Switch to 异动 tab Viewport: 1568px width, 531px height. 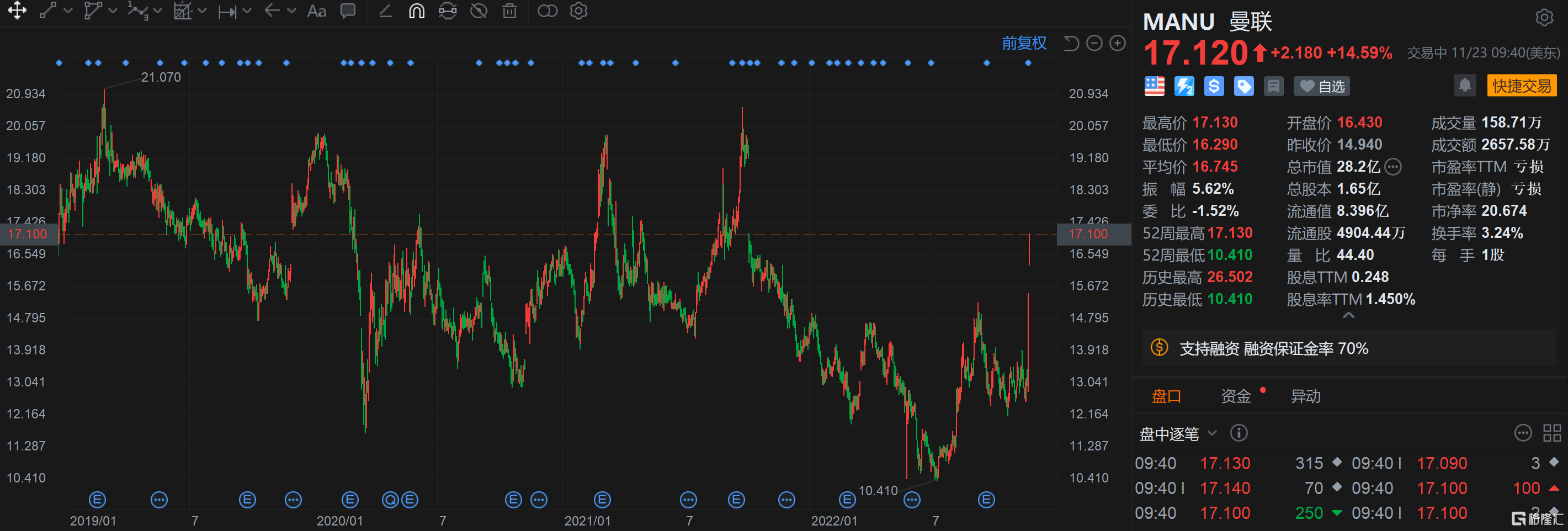pos(1306,396)
